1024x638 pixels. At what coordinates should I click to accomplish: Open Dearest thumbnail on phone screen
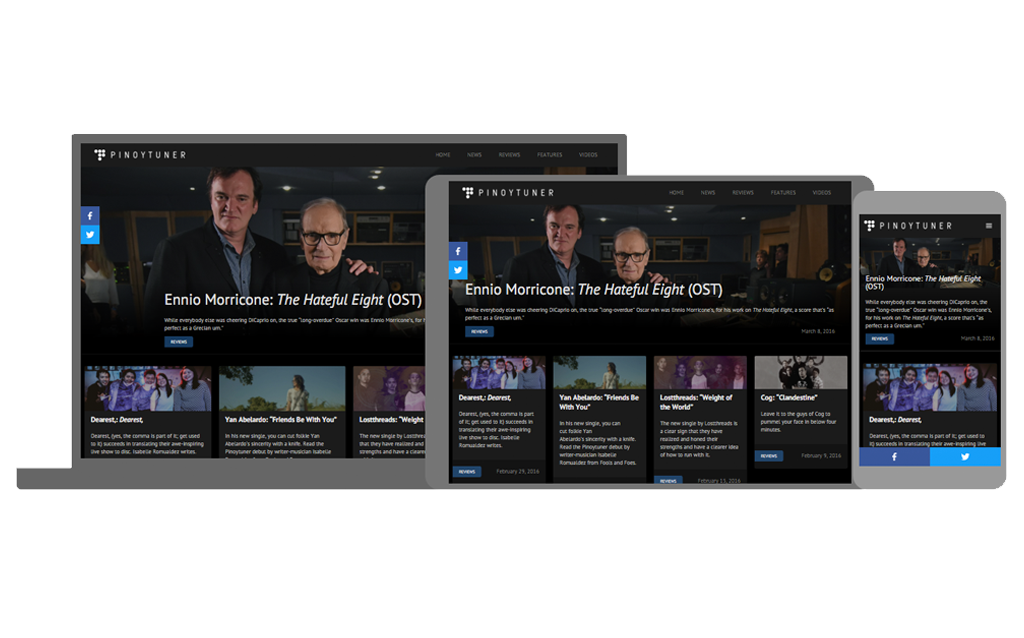tap(930, 388)
